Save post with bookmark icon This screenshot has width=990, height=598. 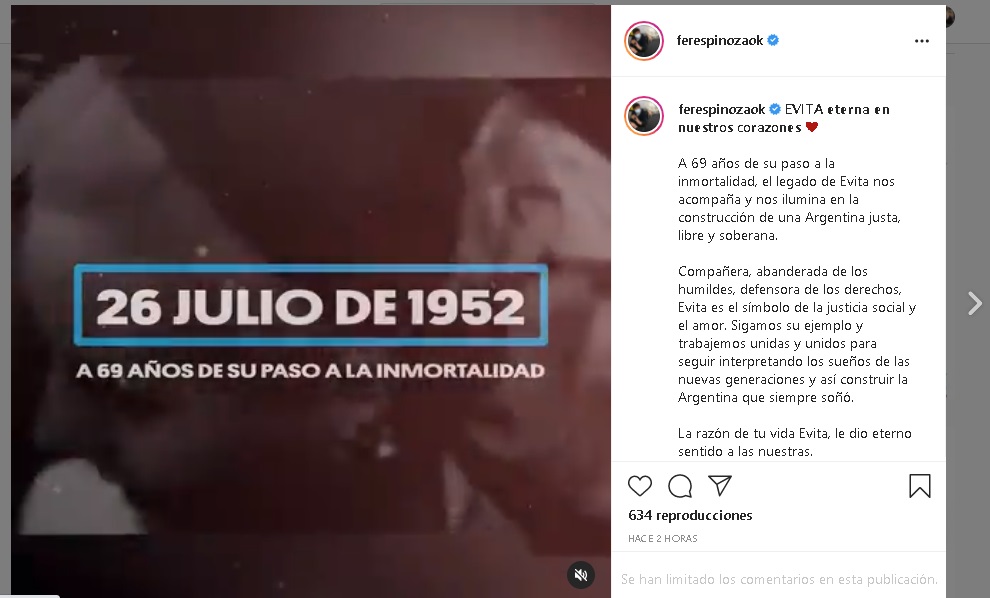[x=920, y=486]
